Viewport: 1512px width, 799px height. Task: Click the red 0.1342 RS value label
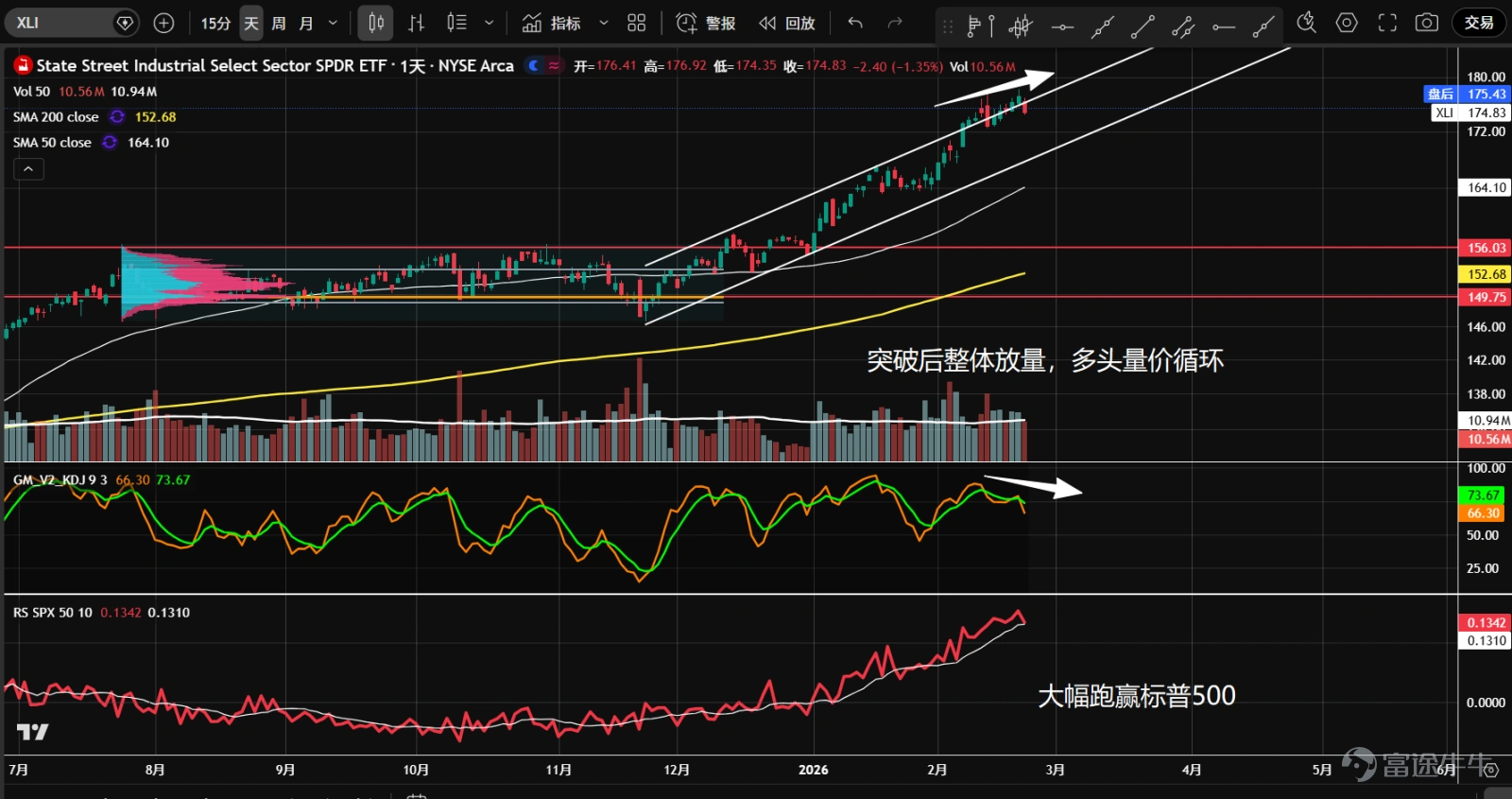1486,622
